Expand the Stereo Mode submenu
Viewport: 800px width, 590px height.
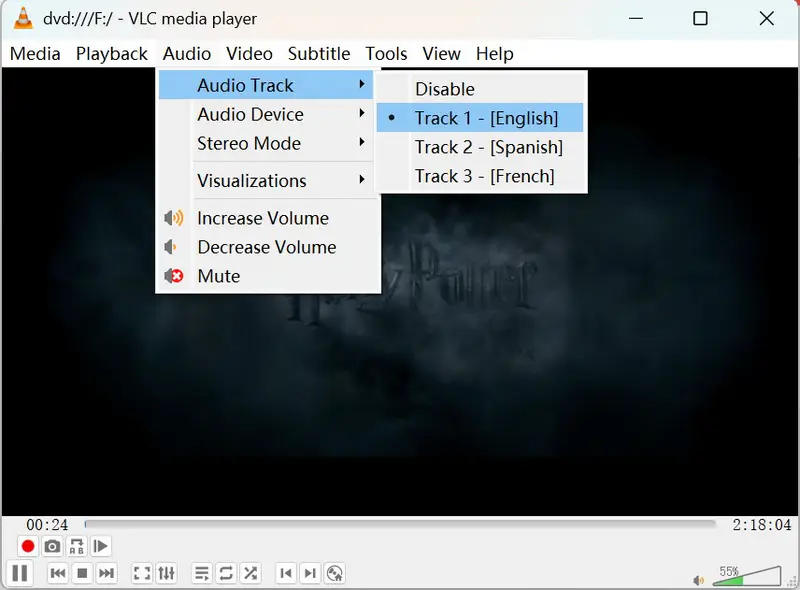pos(266,143)
